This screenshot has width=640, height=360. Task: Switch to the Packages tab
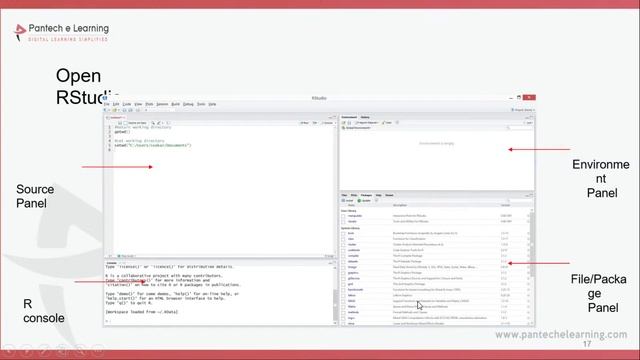366,195
